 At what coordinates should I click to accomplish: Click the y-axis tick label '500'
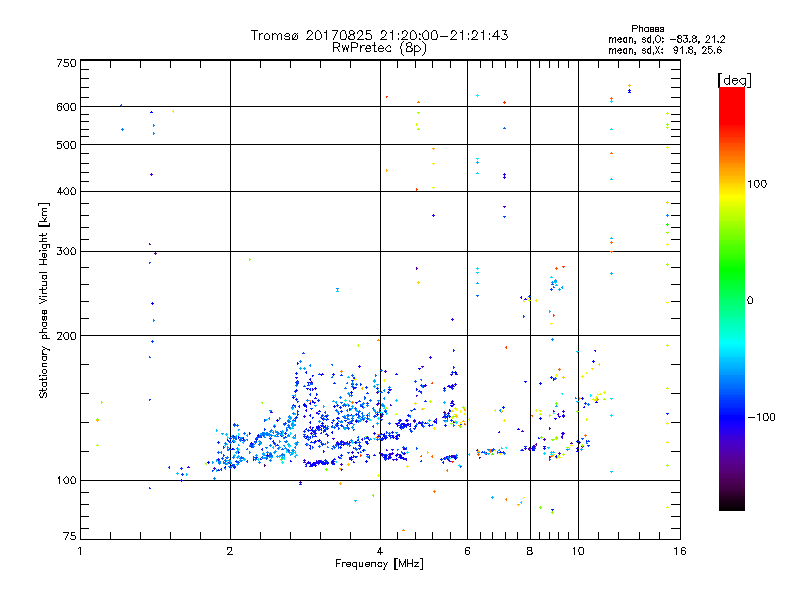pyautogui.click(x=66, y=145)
